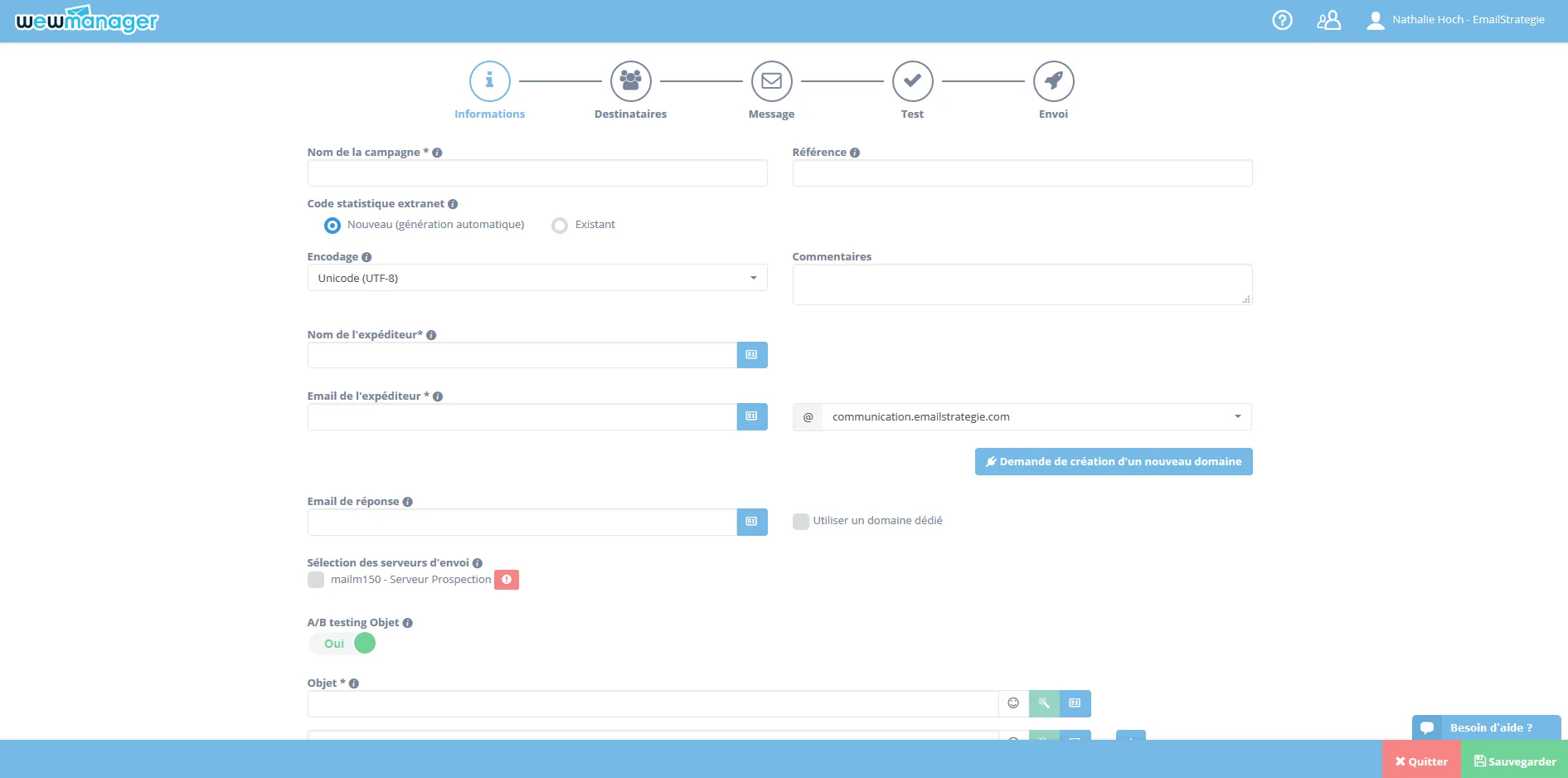
Task: Click Envoi step label
Action: [x=1053, y=114]
